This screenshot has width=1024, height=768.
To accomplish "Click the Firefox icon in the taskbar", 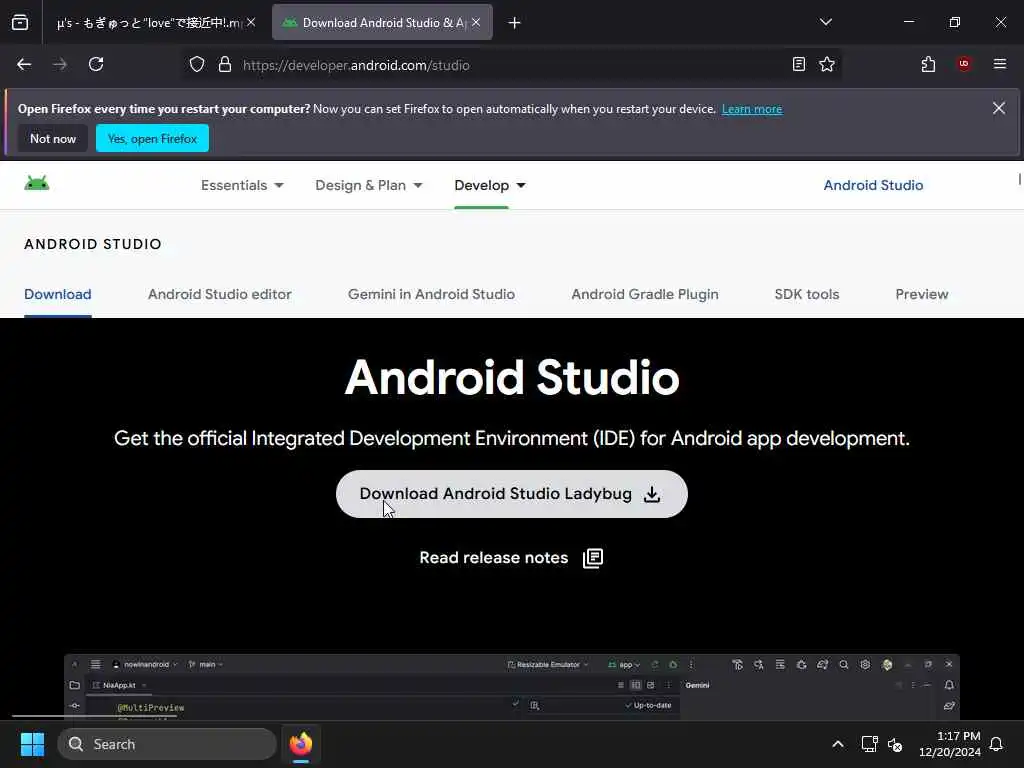I will 301,744.
